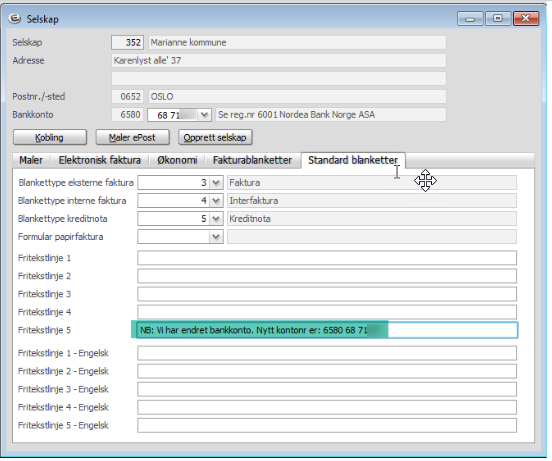Open the Bankkonto account dropdown

(x=204, y=115)
